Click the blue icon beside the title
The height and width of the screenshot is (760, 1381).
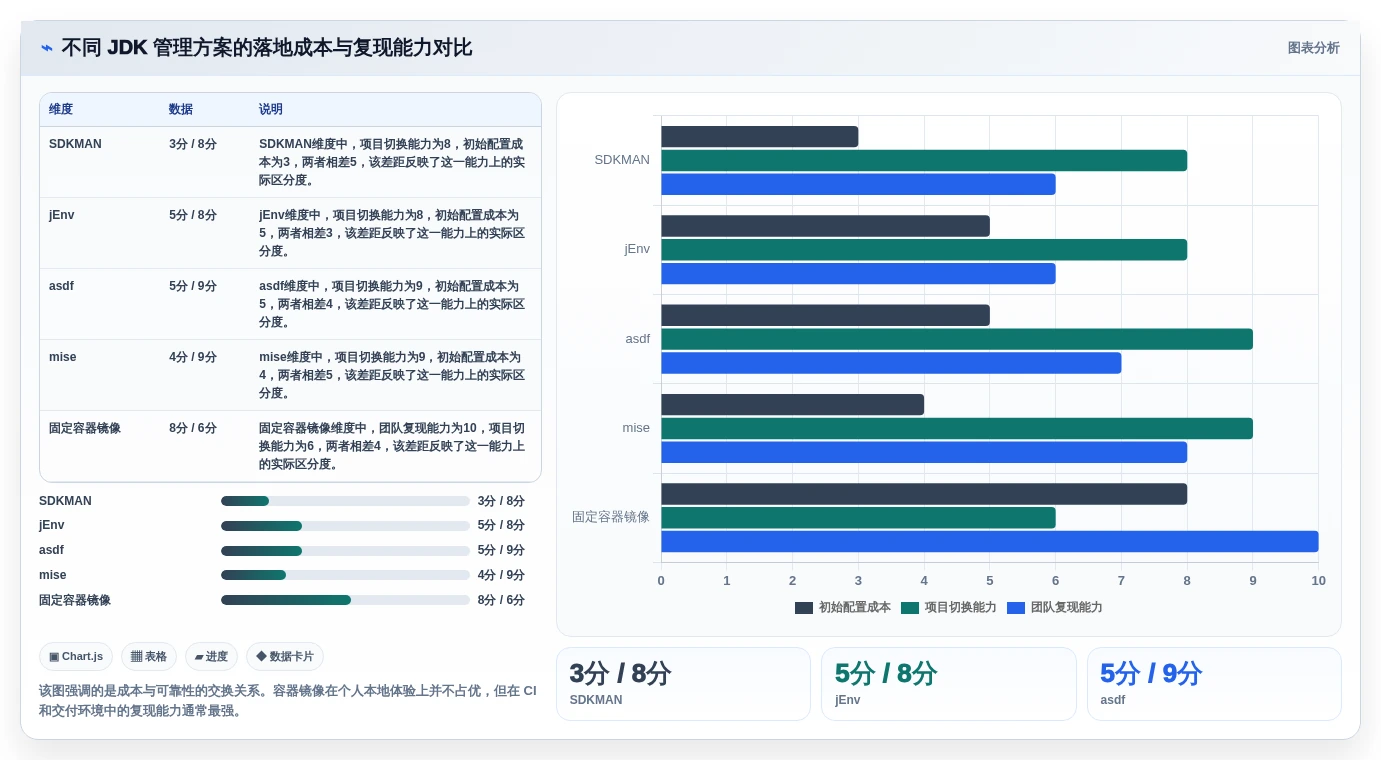click(47, 48)
